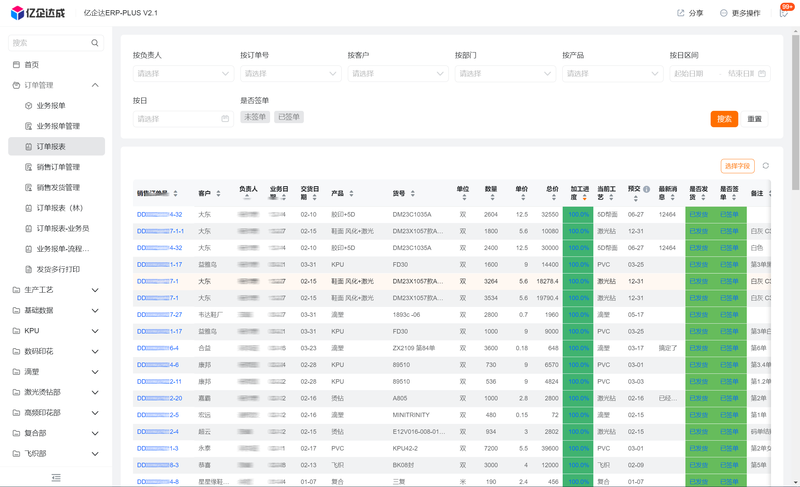Screen dimensions: 800x487
Task: Select the 未签单 filter tag
Action: 255,117
